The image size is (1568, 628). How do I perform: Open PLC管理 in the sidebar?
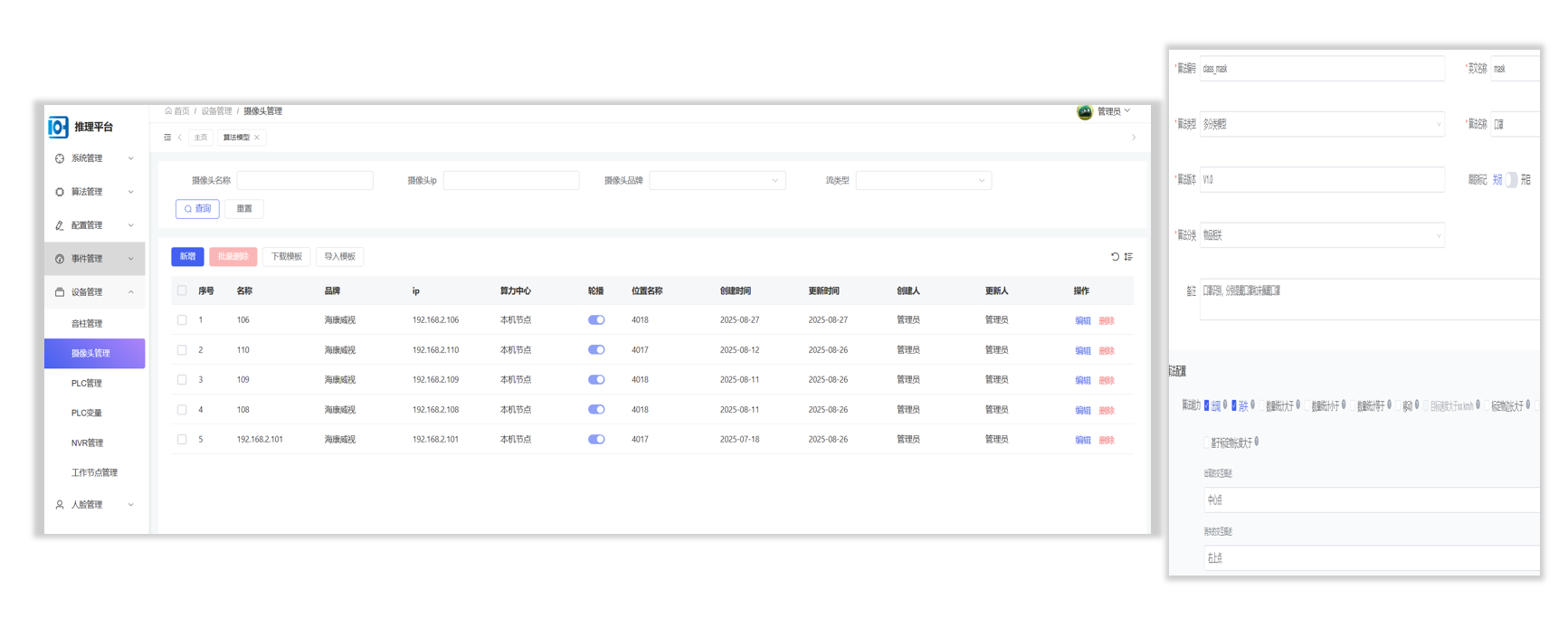pyautogui.click(x=87, y=384)
